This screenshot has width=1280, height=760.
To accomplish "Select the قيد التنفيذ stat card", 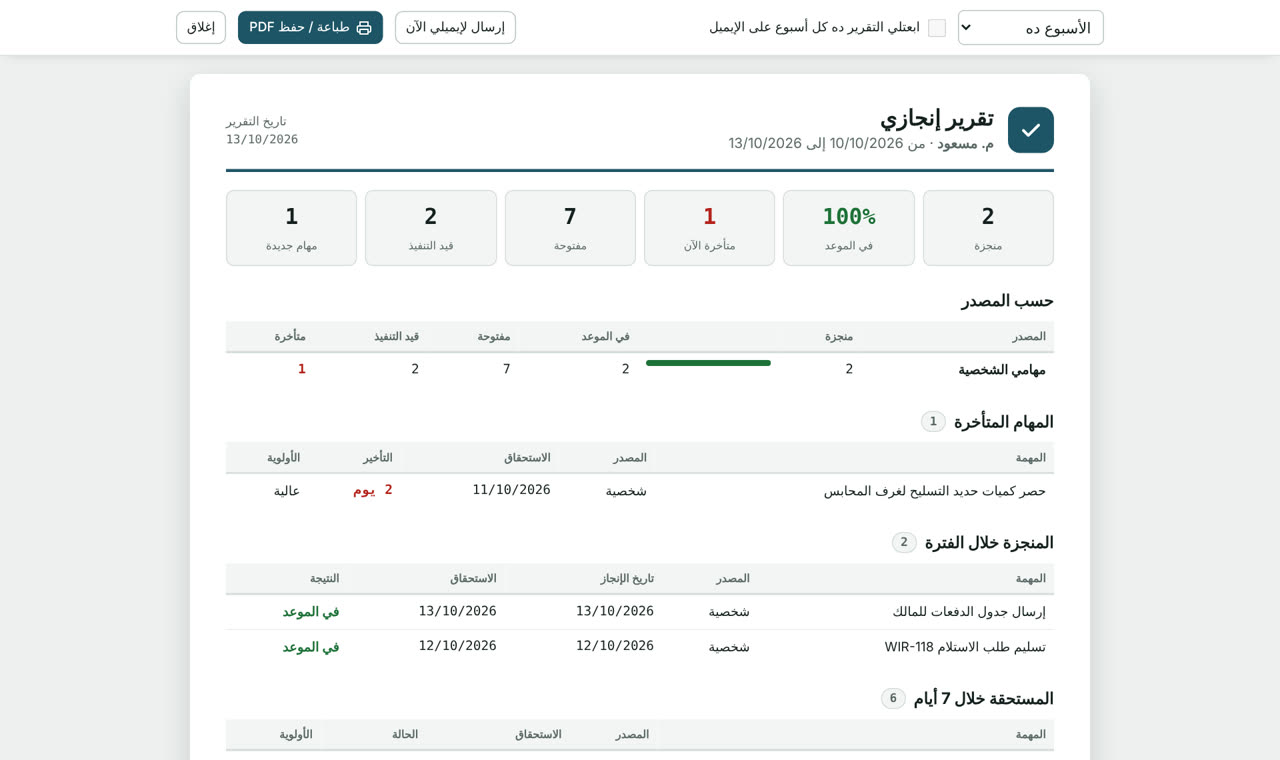I will point(431,228).
